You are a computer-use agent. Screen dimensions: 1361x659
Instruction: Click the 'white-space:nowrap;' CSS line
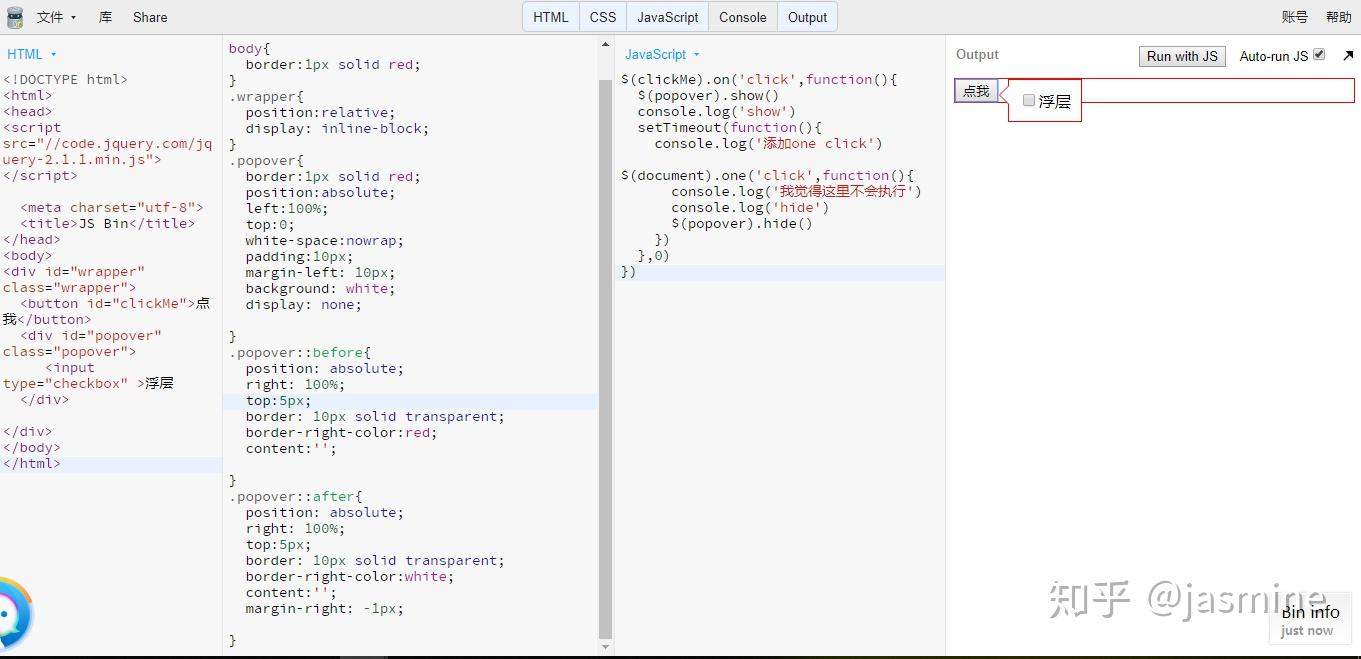coord(324,240)
